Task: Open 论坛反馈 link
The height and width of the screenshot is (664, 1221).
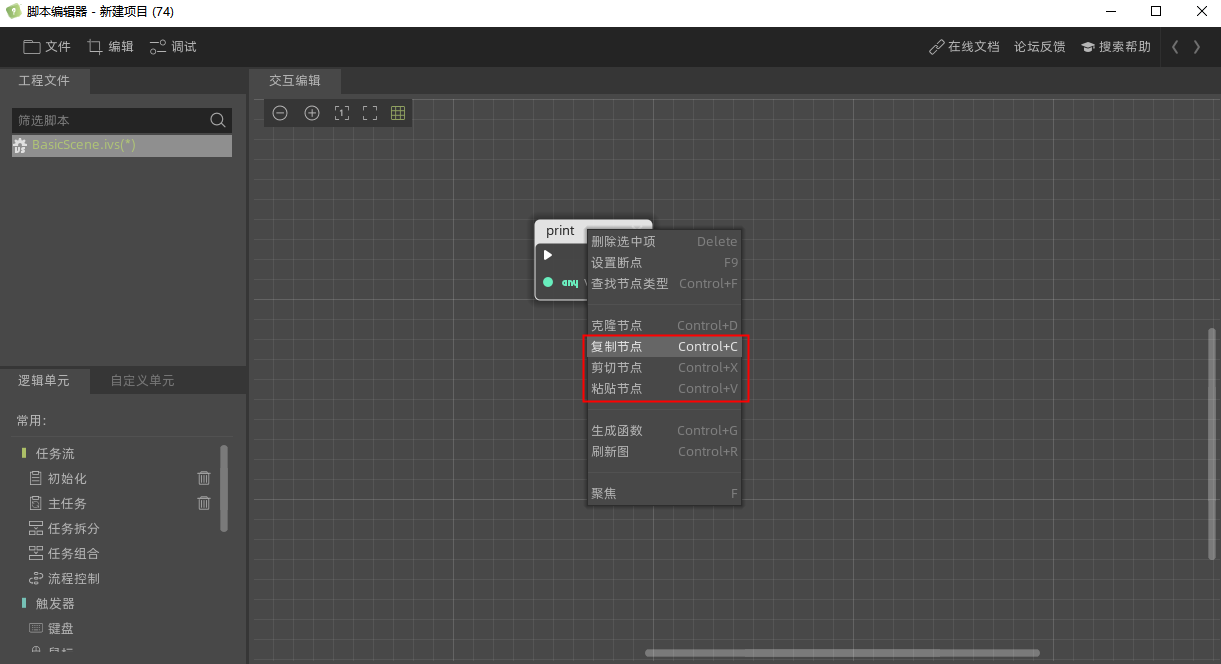Action: point(1040,47)
